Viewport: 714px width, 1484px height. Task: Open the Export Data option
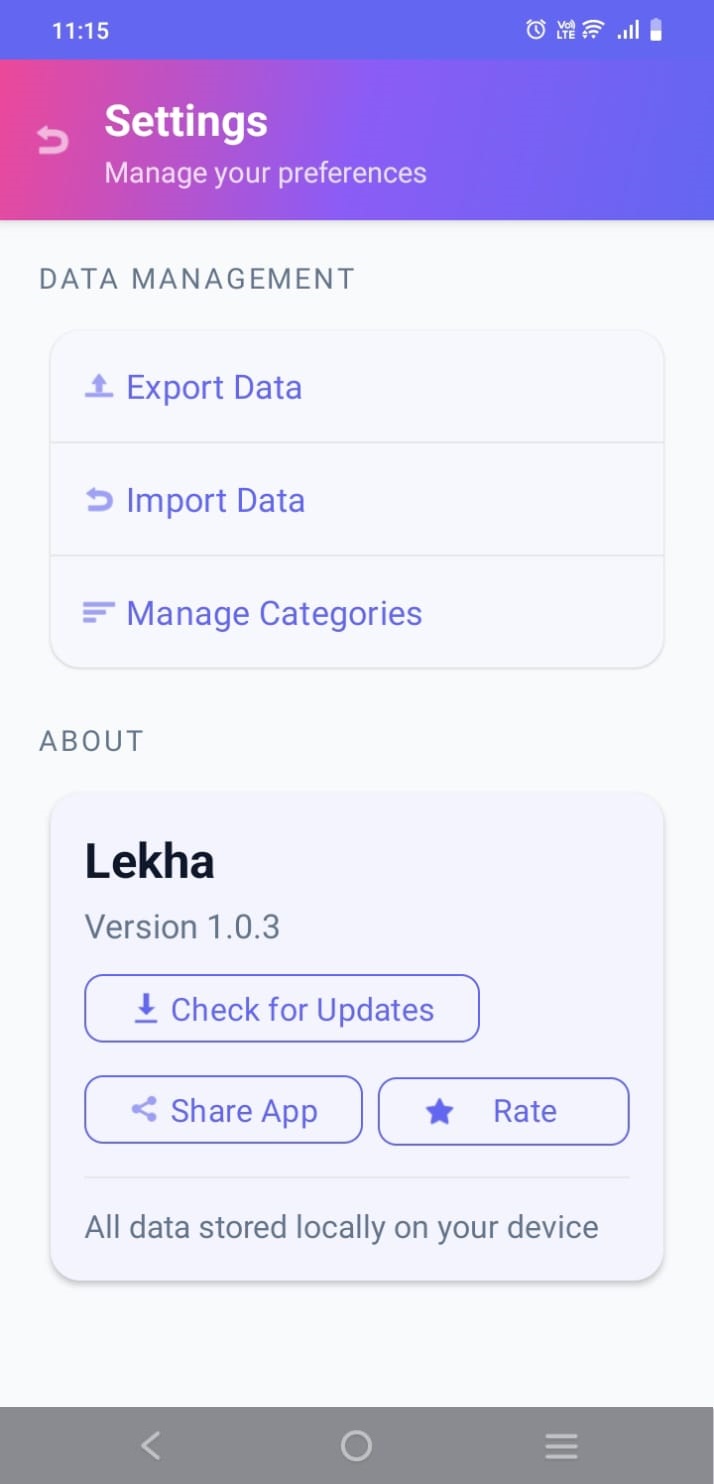(356, 386)
